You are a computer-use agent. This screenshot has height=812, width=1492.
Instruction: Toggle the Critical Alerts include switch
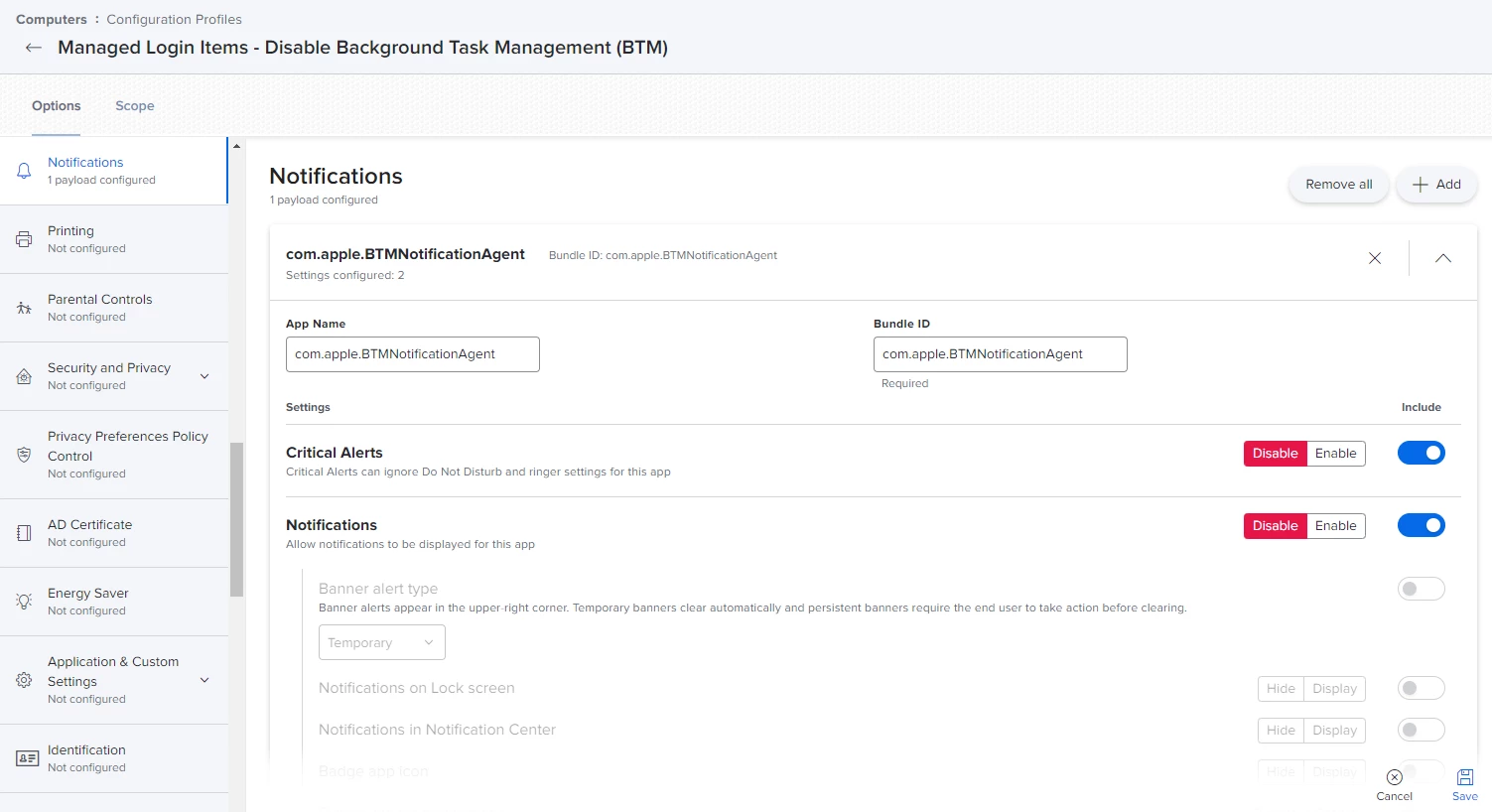pyautogui.click(x=1422, y=453)
